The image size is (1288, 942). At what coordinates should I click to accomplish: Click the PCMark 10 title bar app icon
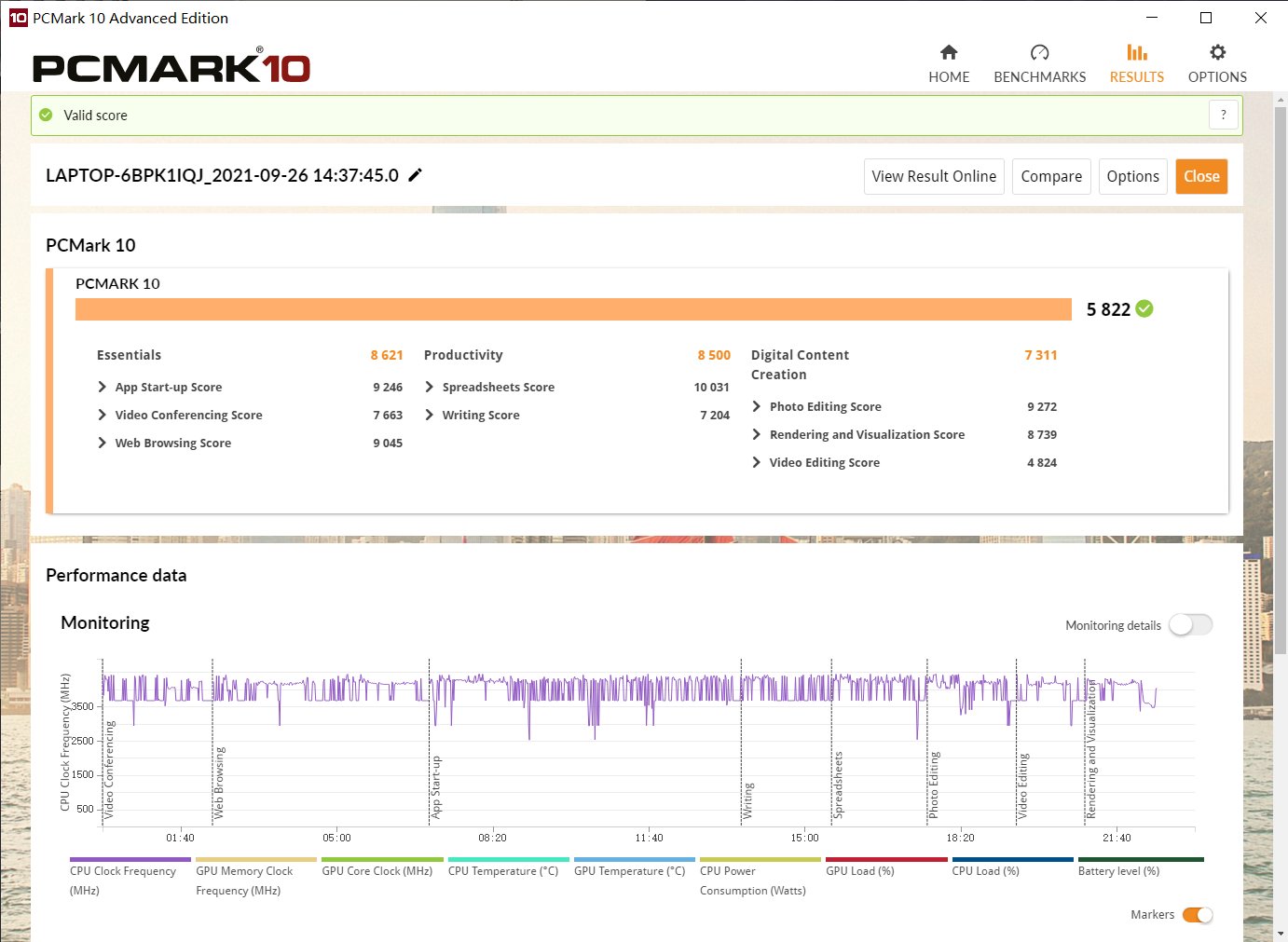(x=18, y=18)
